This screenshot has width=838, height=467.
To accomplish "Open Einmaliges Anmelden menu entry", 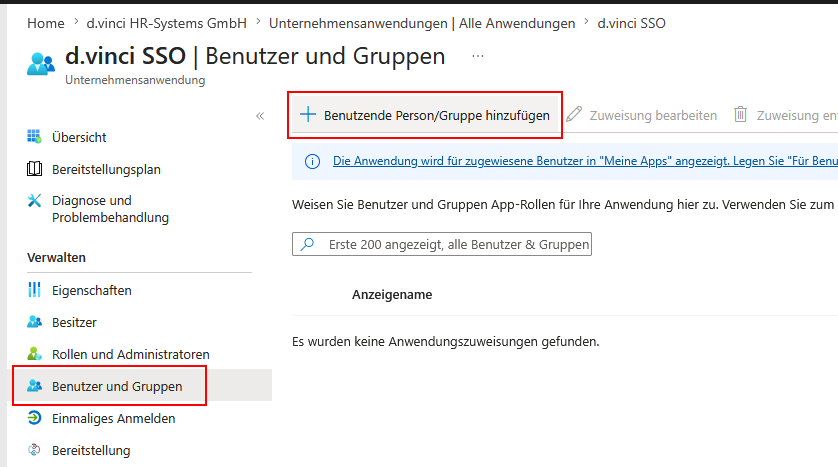I will [x=113, y=418].
